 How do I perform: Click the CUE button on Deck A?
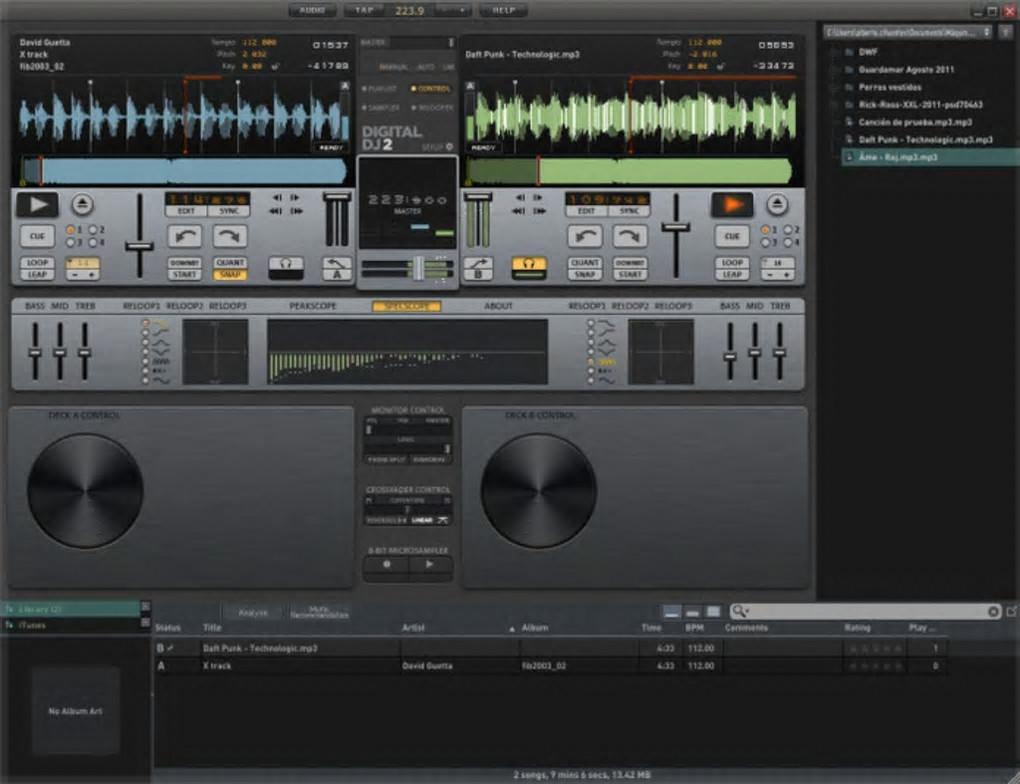coord(37,236)
